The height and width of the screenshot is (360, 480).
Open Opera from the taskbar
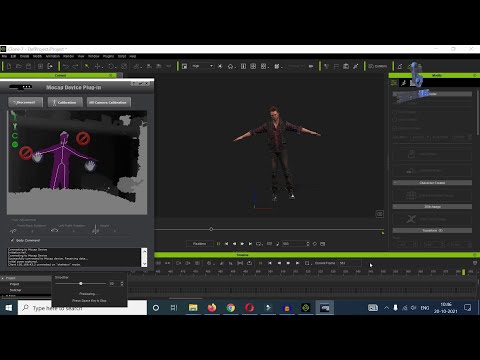(x=249, y=308)
